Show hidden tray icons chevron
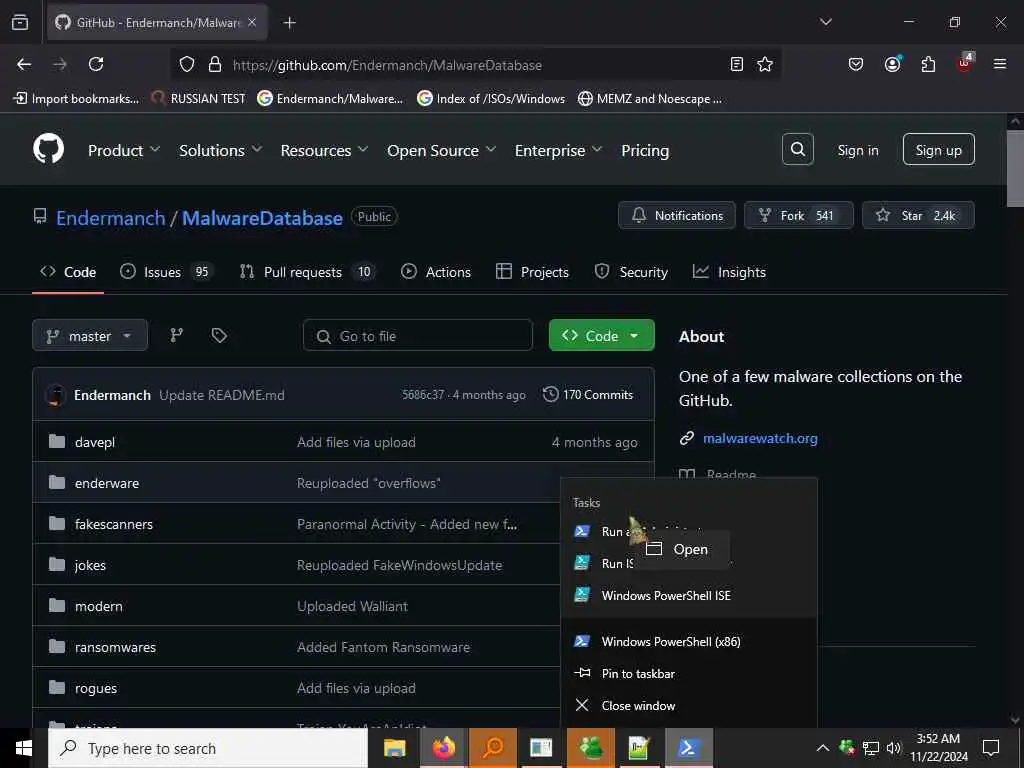This screenshot has width=1024, height=768. [x=823, y=748]
